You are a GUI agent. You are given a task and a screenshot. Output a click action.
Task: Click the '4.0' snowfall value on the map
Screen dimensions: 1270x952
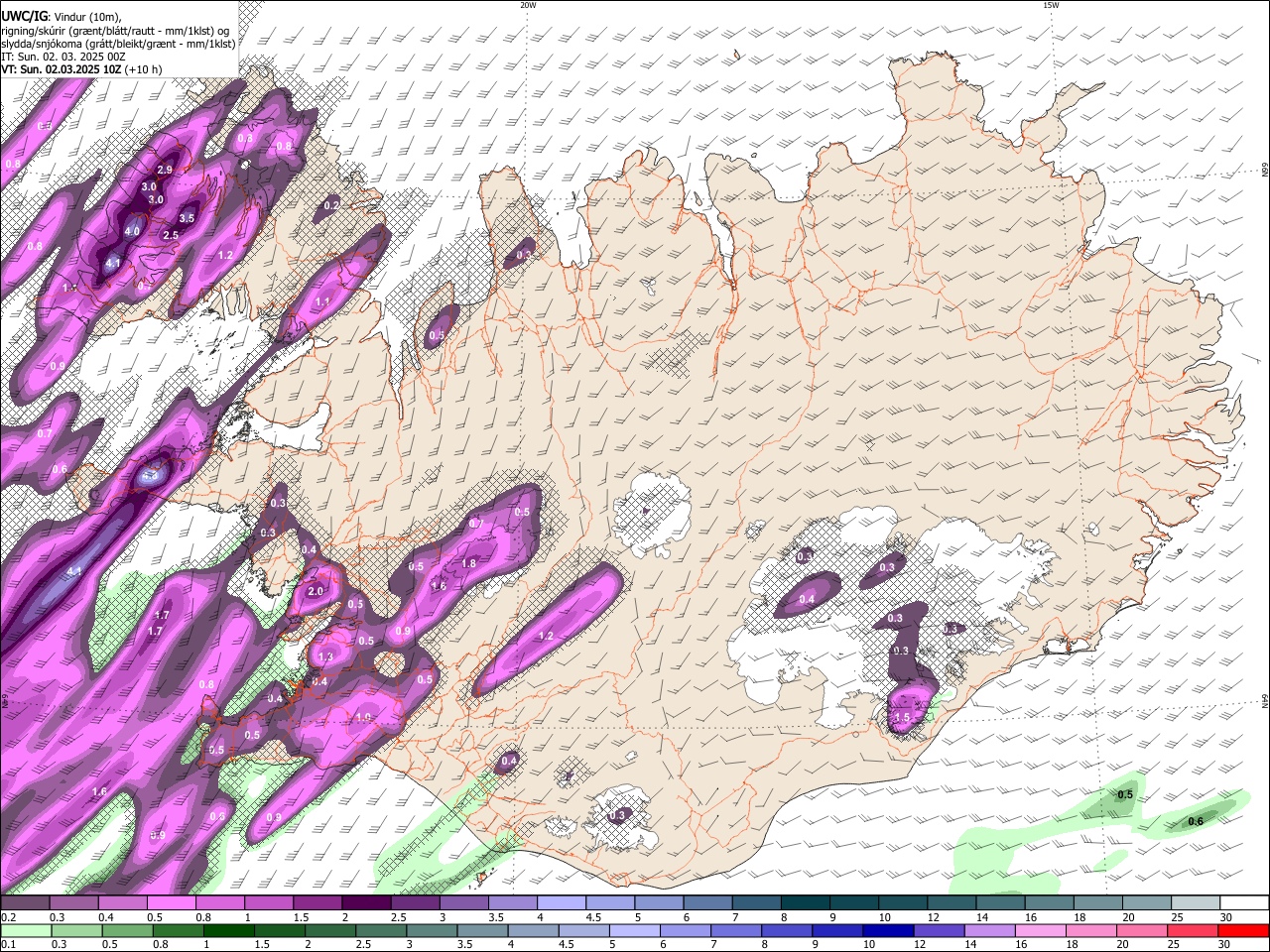[x=132, y=231]
